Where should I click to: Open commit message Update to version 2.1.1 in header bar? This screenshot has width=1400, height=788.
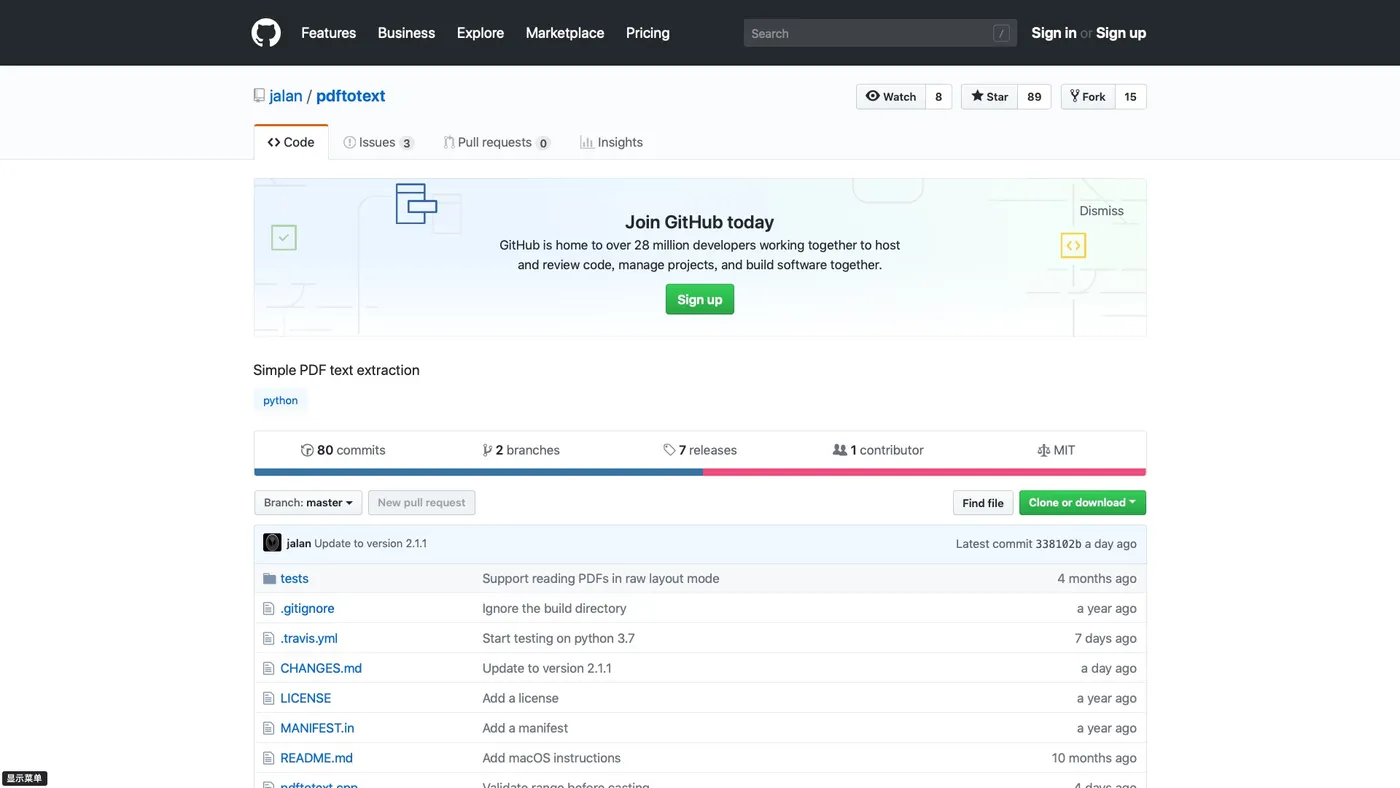pyautogui.click(x=370, y=543)
